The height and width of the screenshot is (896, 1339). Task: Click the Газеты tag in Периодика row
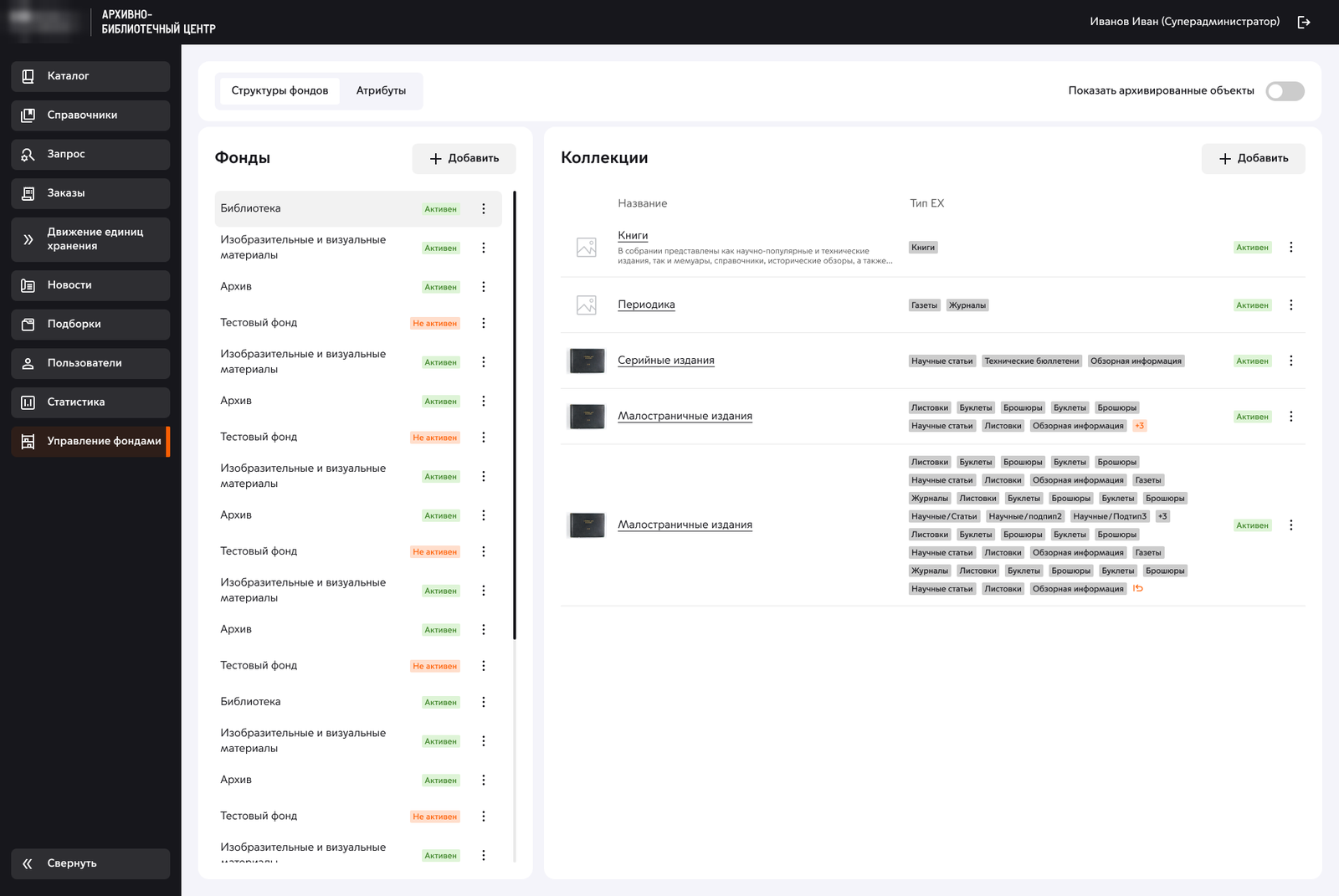point(924,305)
